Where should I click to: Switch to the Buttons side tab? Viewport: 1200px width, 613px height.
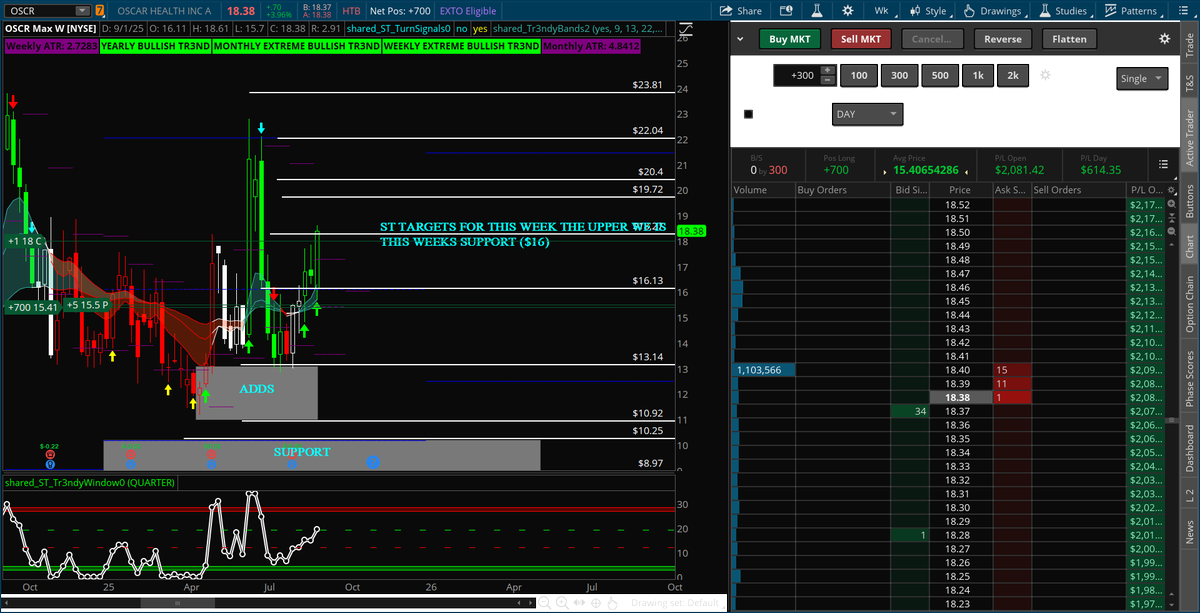[x=1190, y=200]
